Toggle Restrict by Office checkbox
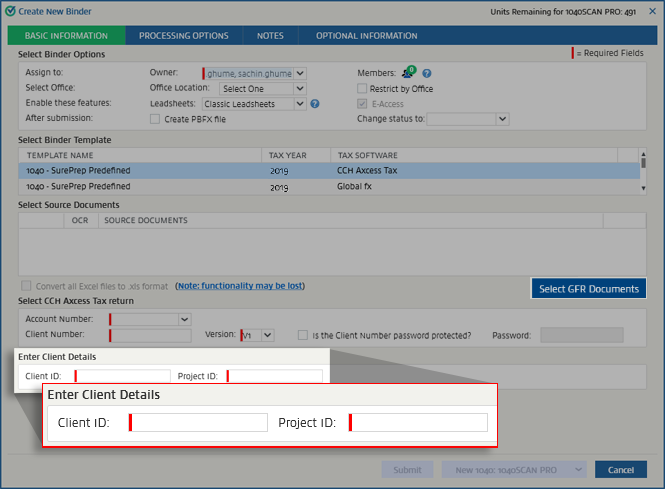This screenshot has width=665, height=489. click(x=362, y=88)
